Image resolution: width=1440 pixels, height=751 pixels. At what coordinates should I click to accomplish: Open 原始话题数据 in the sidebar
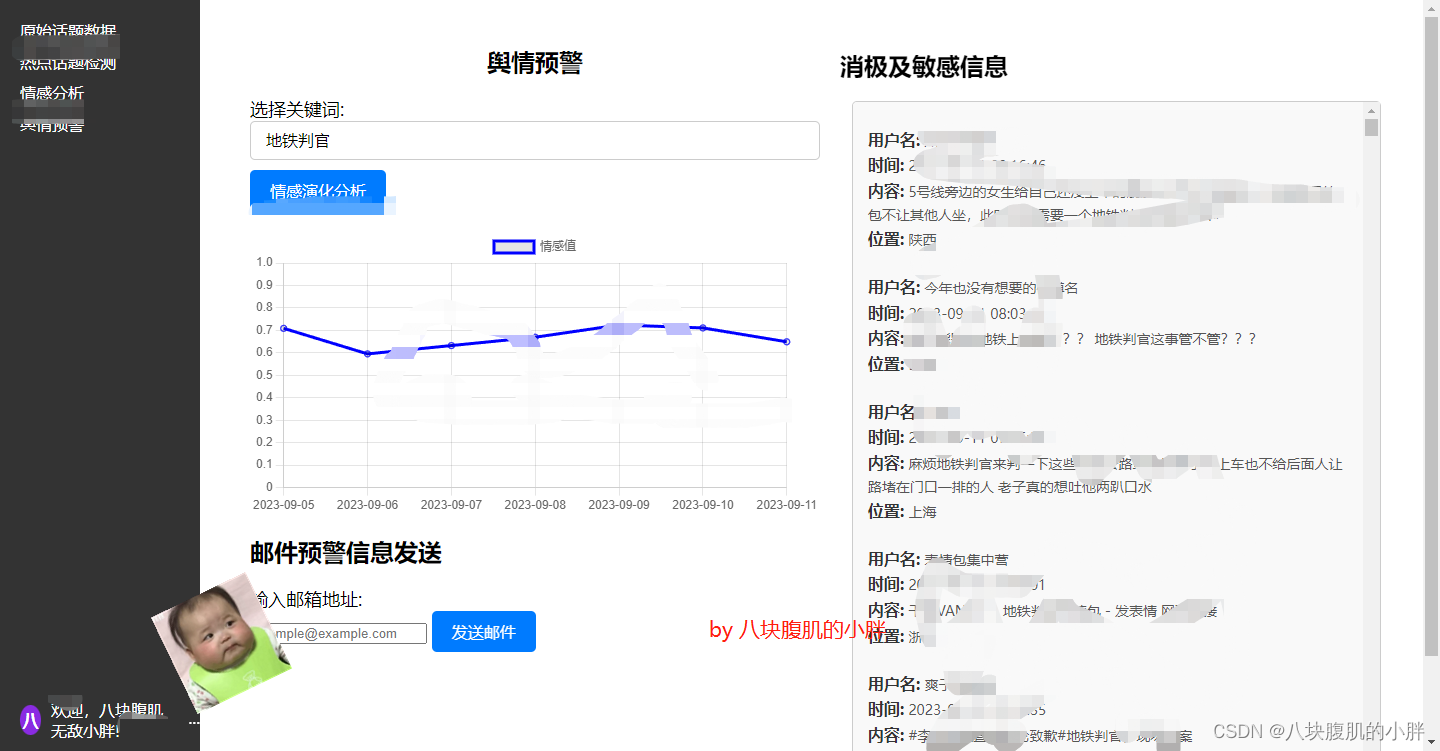68,31
